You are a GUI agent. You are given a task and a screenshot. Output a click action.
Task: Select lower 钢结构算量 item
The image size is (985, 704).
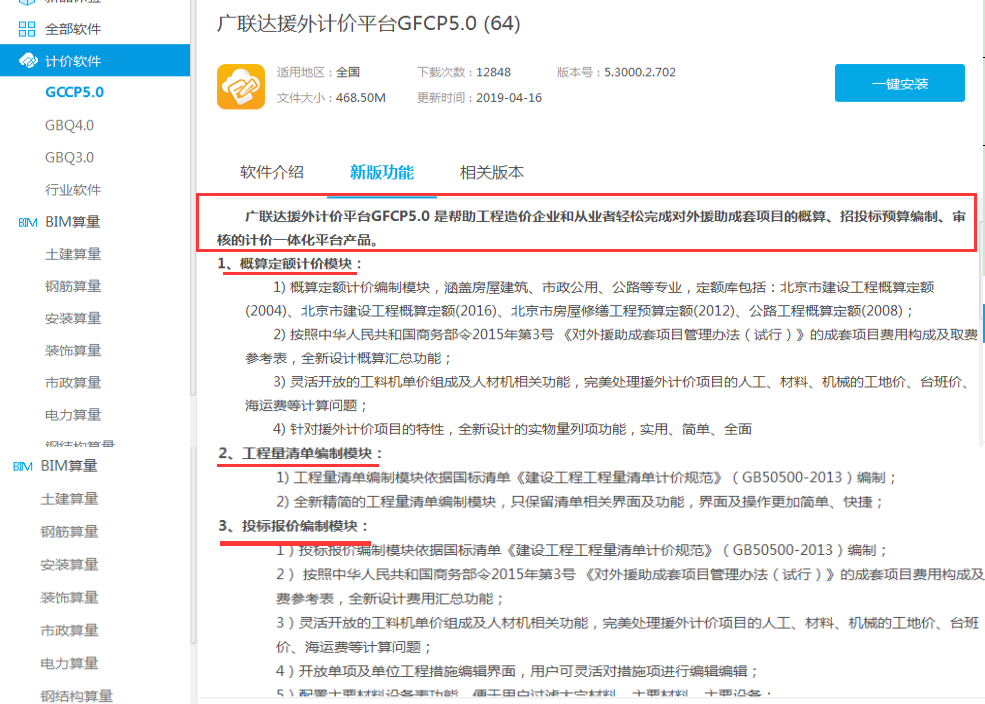(77, 696)
